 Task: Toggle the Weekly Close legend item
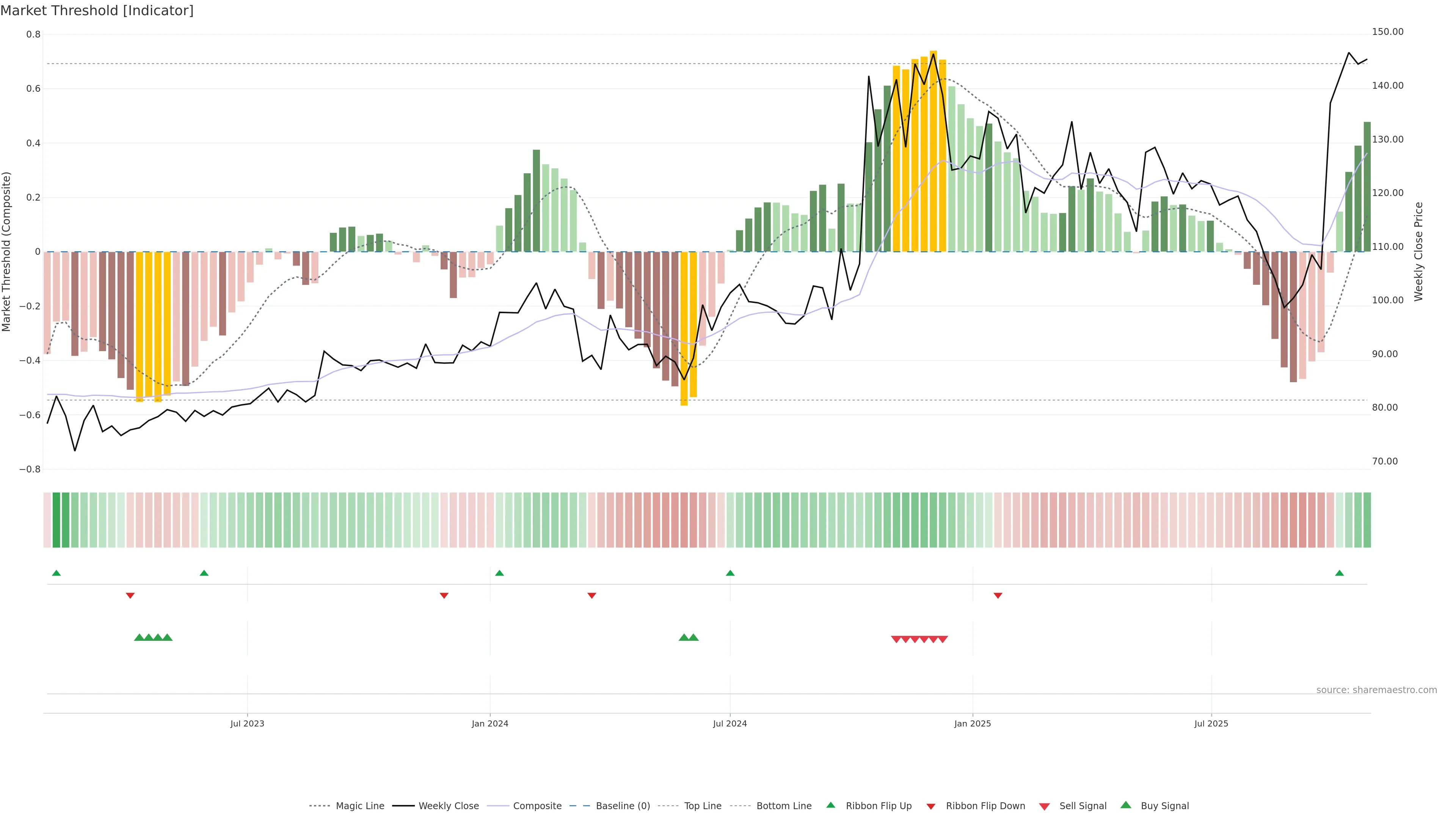click(x=448, y=806)
